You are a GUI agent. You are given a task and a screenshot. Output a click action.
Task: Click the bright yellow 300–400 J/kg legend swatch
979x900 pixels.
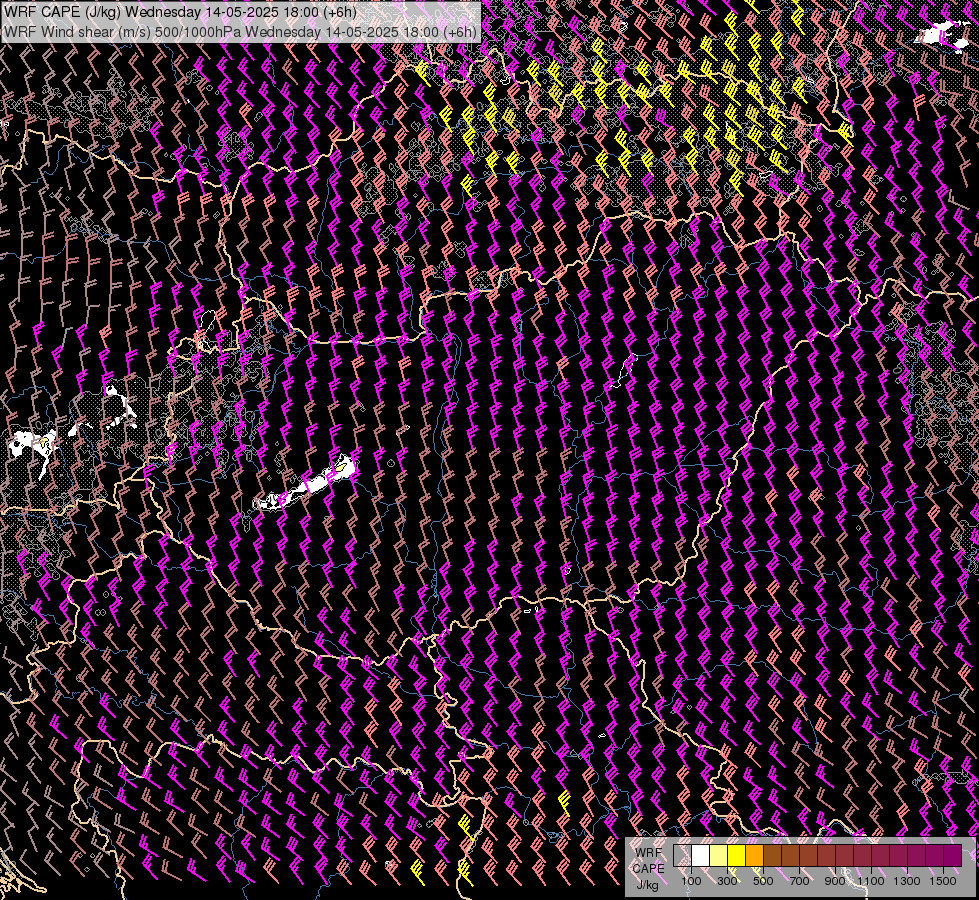coord(737,855)
